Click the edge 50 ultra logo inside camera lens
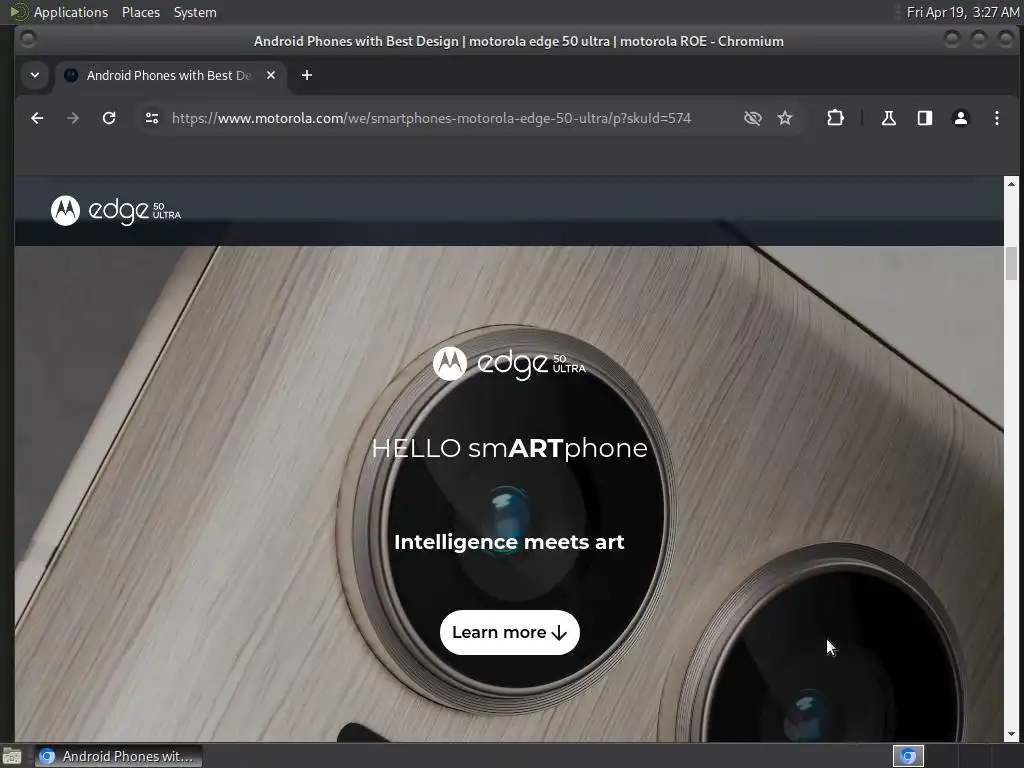1024x768 pixels. point(509,364)
